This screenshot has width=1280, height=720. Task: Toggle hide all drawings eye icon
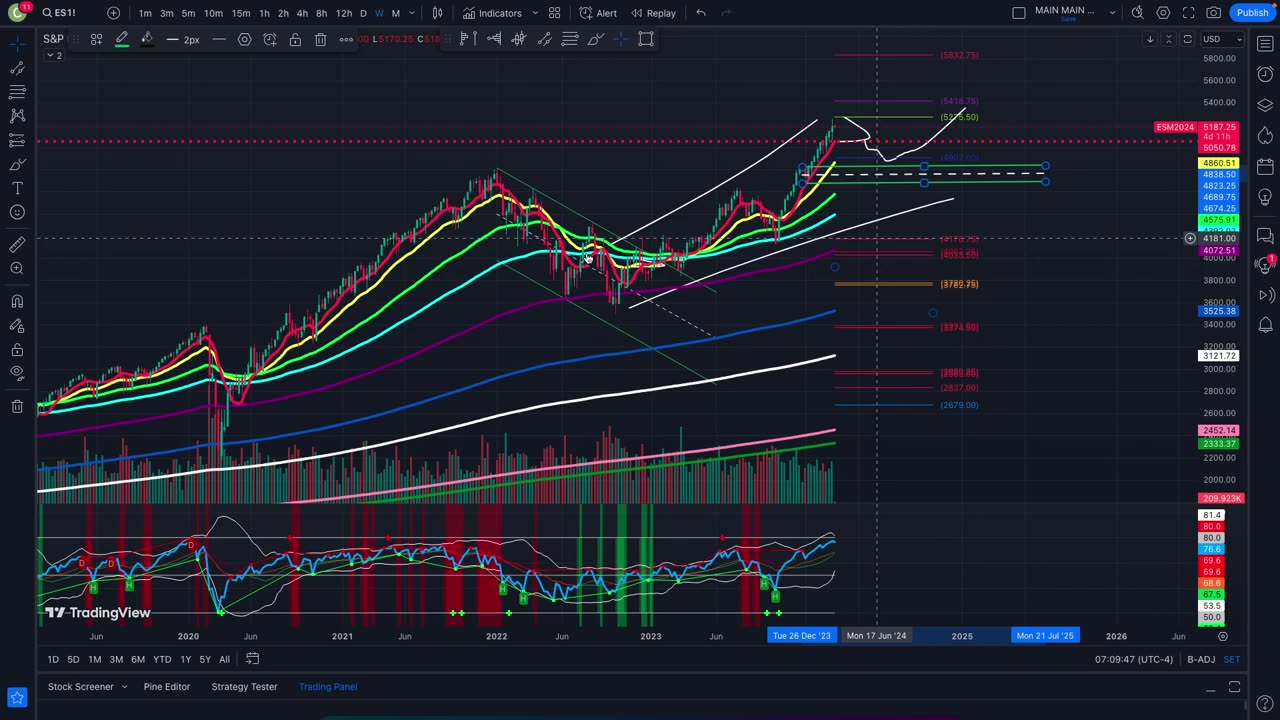17,373
